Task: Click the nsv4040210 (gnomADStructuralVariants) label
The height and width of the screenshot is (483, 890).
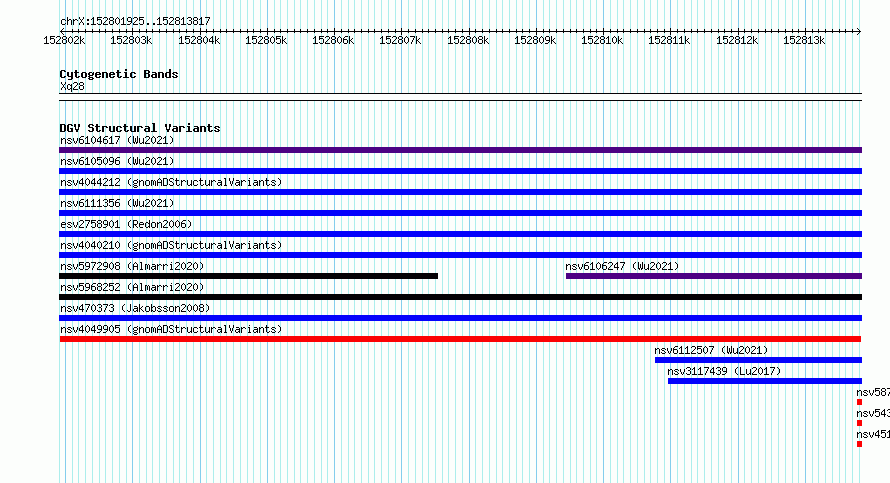Action: tap(171, 245)
